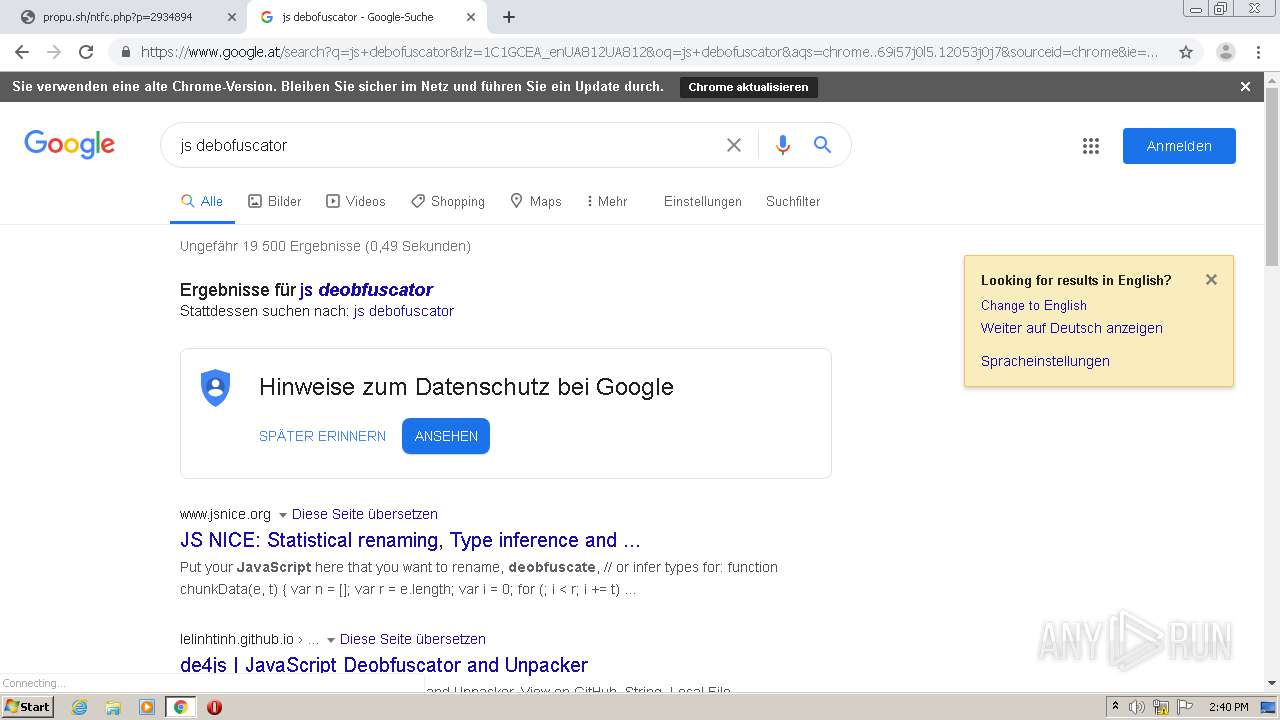
Task: Search instead for 'js debofuscator' link
Action: pos(404,311)
